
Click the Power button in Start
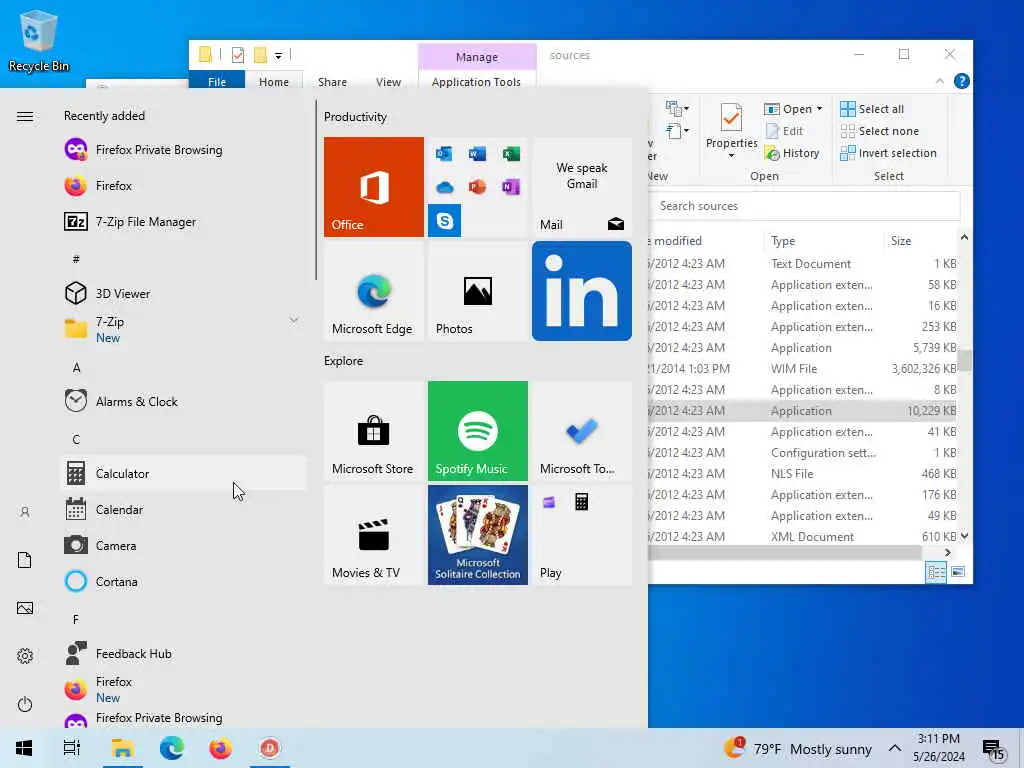click(x=25, y=704)
